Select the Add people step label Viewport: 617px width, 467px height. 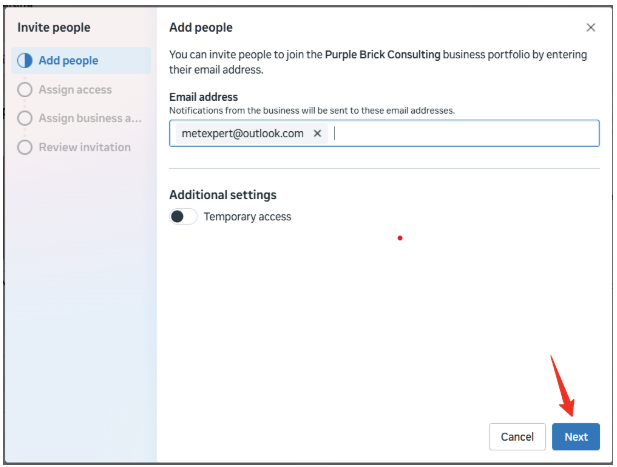pos(68,61)
